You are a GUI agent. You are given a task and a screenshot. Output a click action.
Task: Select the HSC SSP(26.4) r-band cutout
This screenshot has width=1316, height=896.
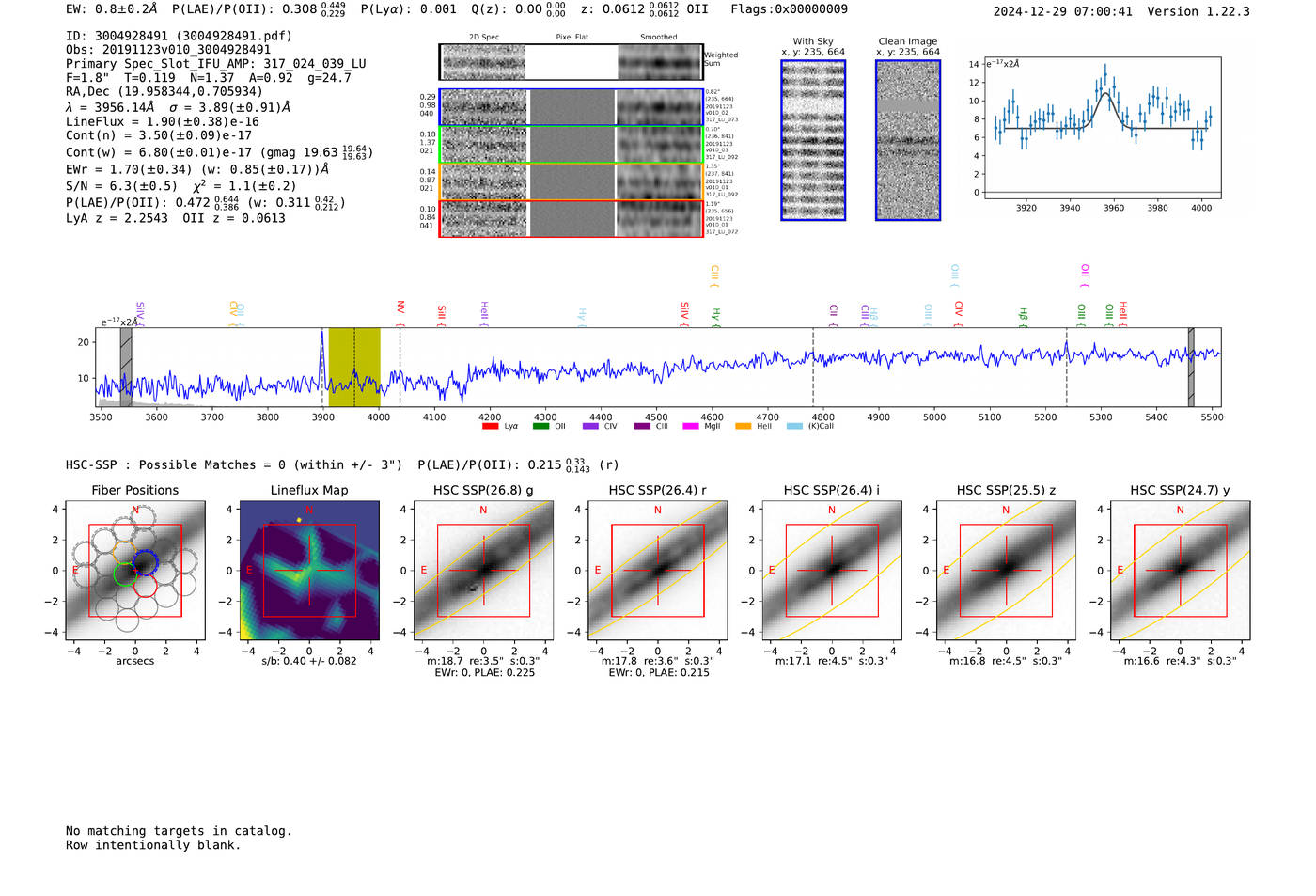657,571
